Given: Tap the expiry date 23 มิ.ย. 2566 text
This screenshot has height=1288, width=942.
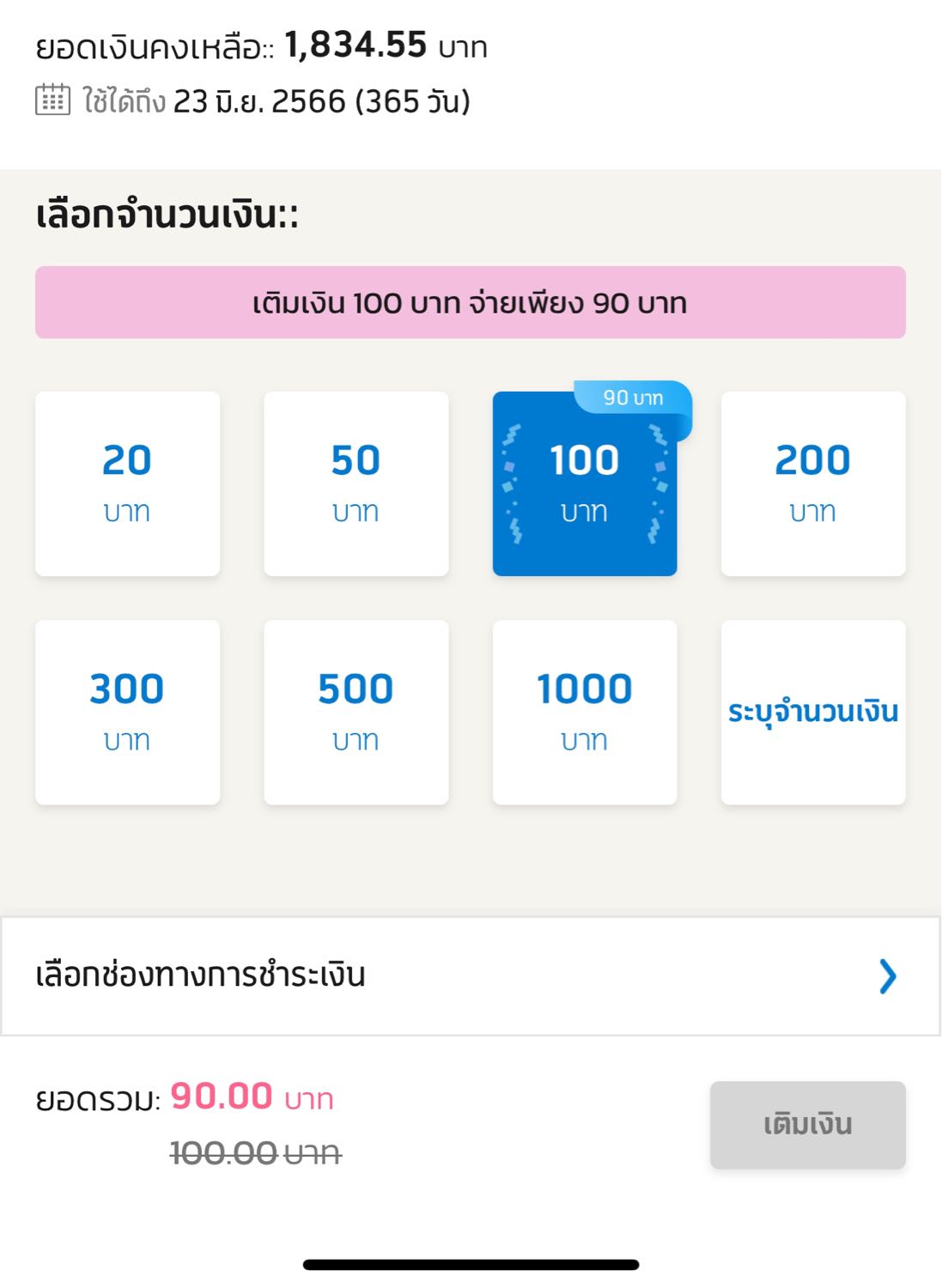Looking at the screenshot, I should pyautogui.click(x=259, y=101).
